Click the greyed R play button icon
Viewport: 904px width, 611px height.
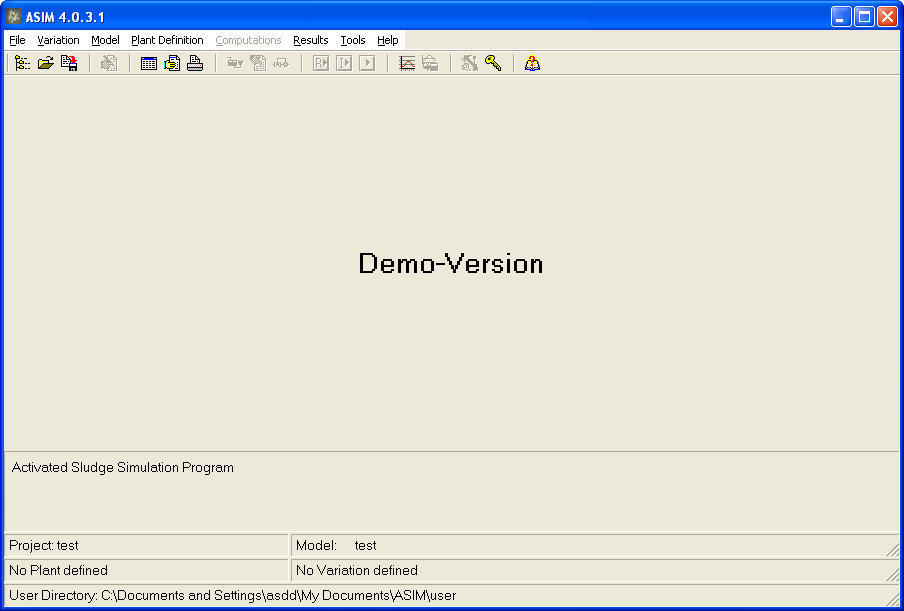click(x=321, y=63)
